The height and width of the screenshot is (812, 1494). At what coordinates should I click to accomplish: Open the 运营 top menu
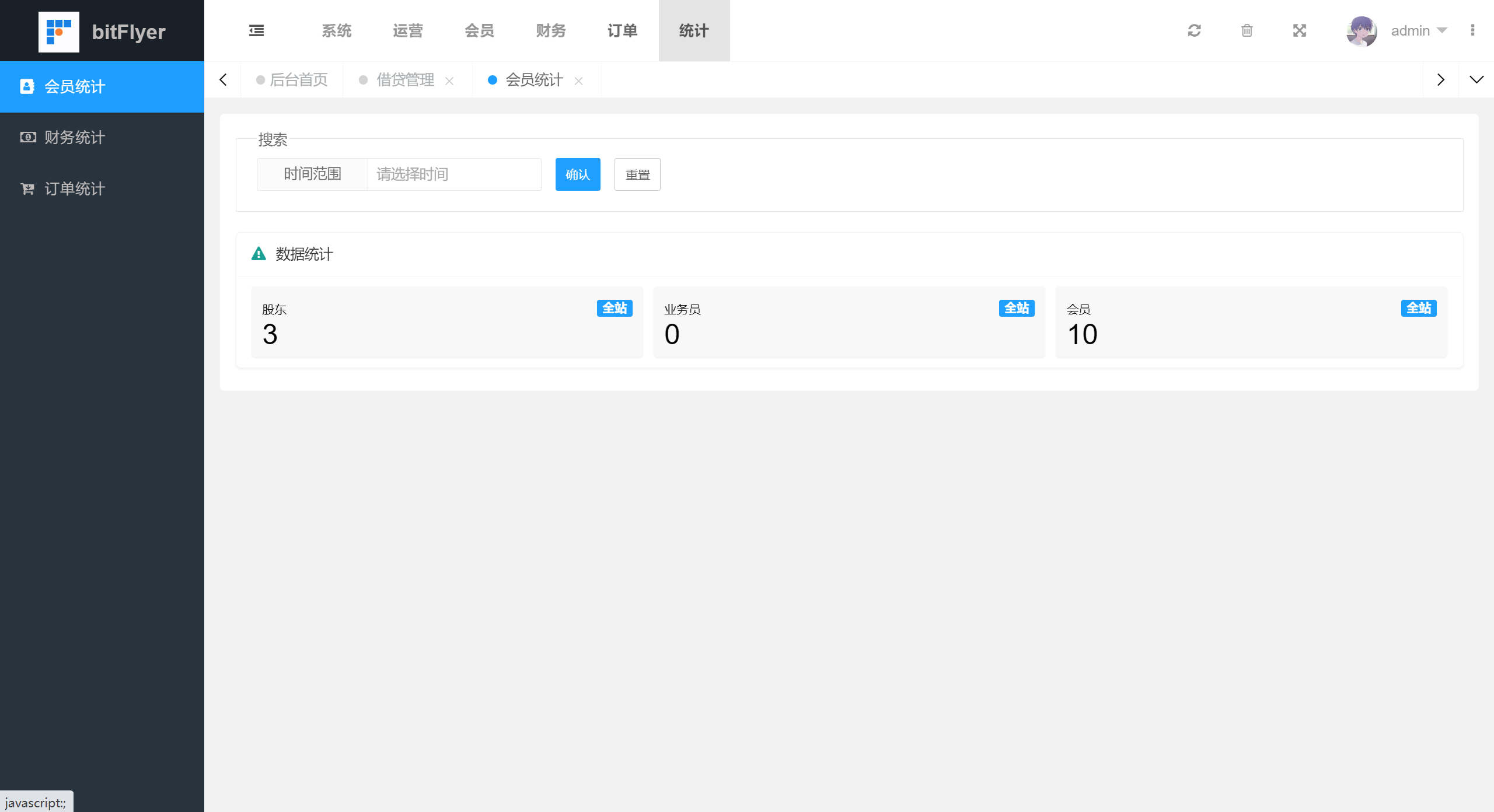click(408, 31)
